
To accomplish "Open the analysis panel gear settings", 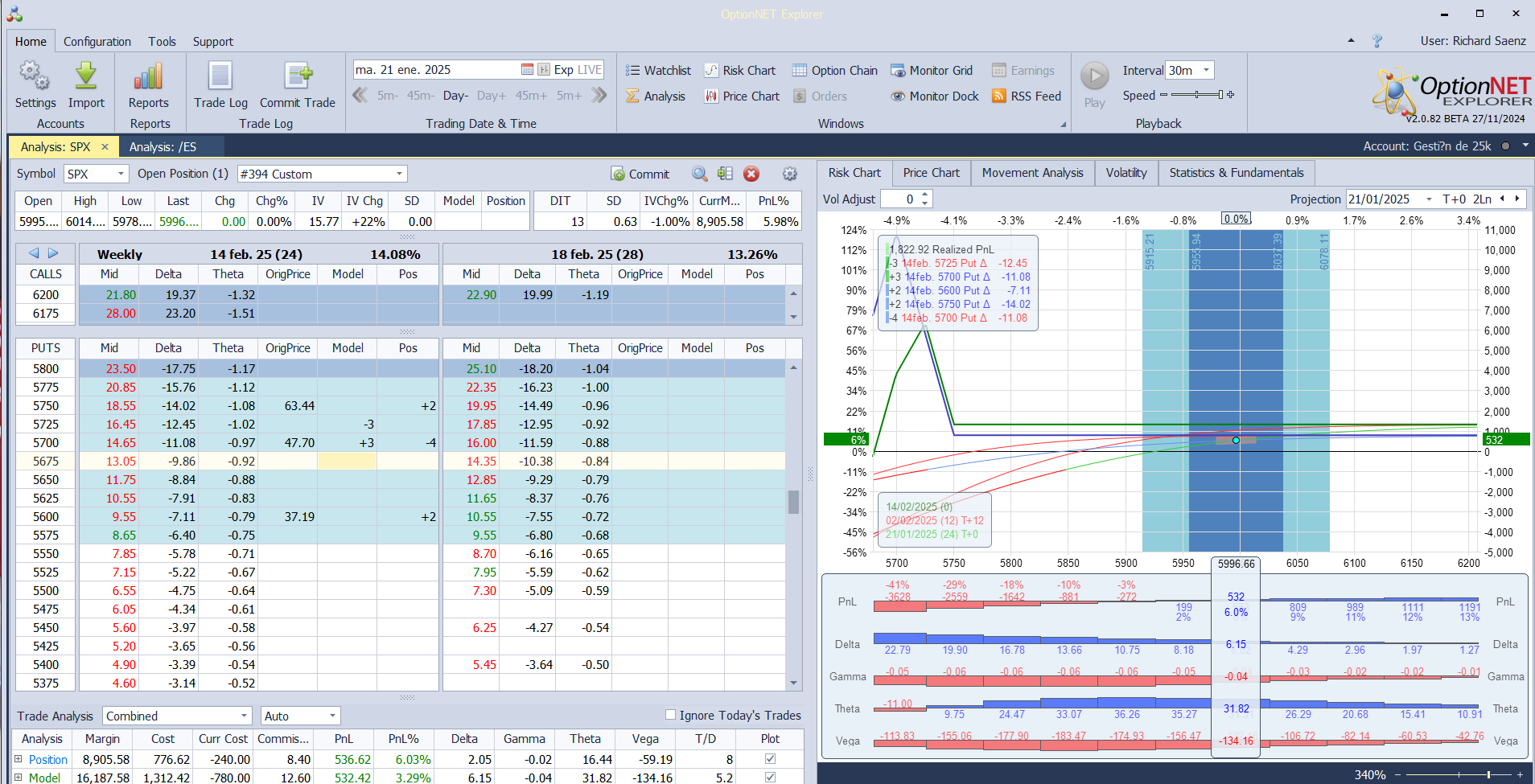I will (x=790, y=174).
